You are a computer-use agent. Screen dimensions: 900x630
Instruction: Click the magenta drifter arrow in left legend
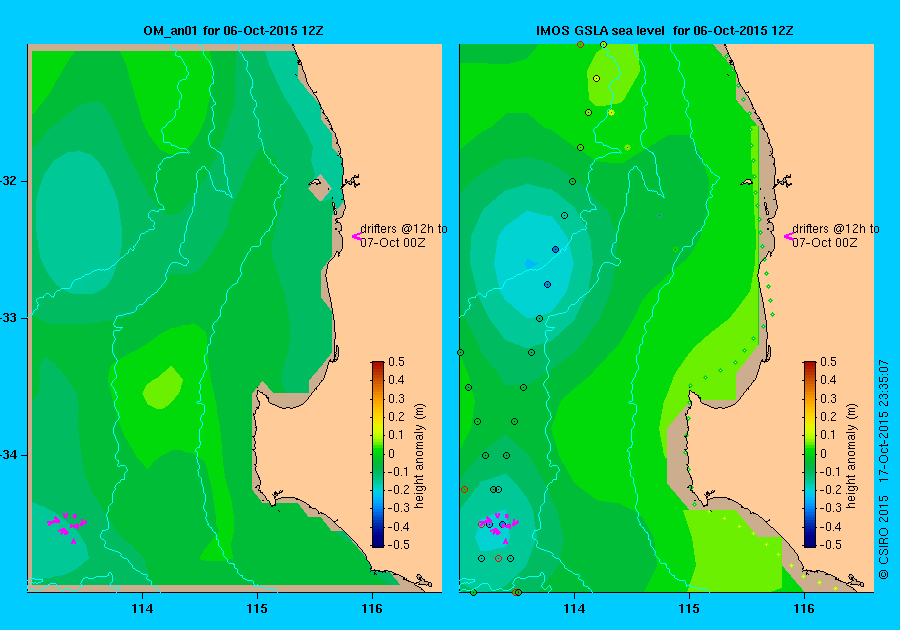356,236
